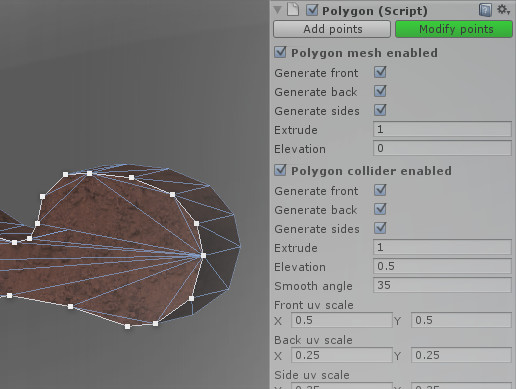Collapse the Polygon (Script) component foldout
516x389 pixels.
coord(277,10)
